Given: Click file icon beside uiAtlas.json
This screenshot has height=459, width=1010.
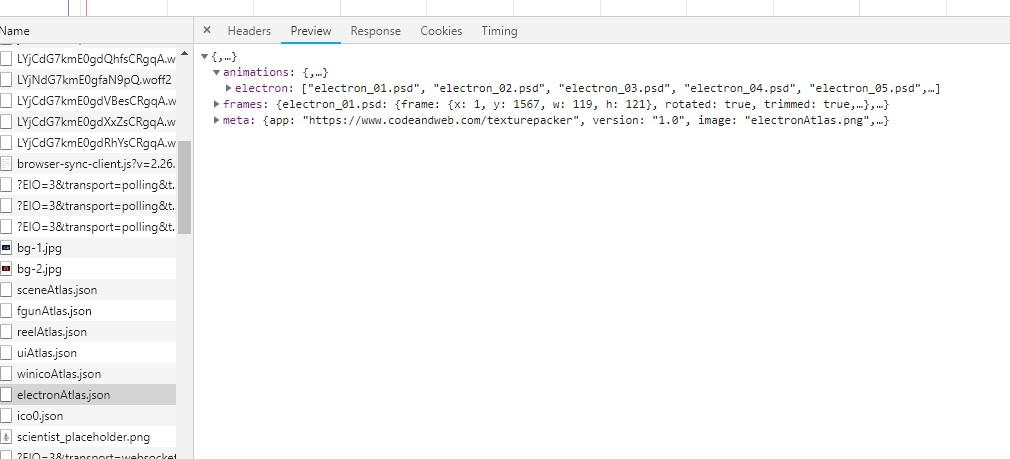Looking at the screenshot, I should coord(6,353).
